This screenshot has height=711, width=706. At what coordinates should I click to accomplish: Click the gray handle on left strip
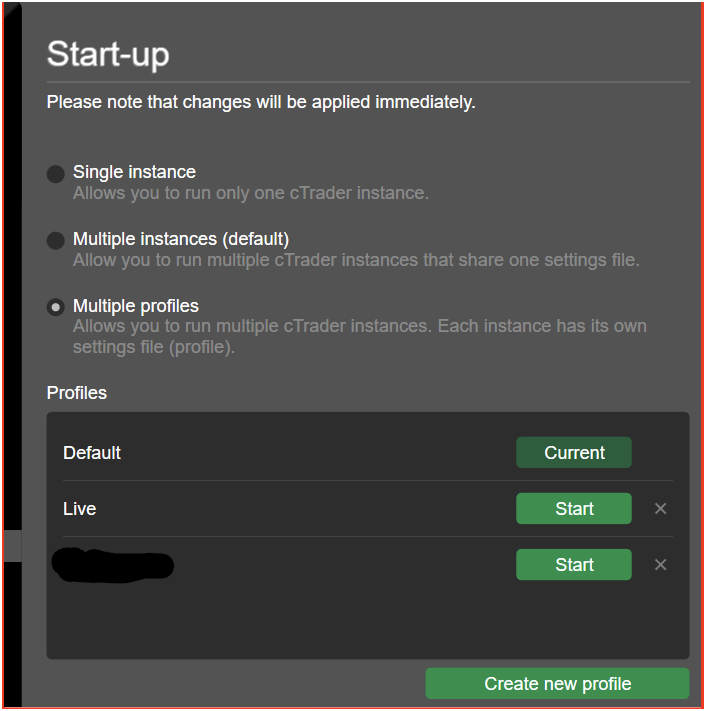[13, 546]
